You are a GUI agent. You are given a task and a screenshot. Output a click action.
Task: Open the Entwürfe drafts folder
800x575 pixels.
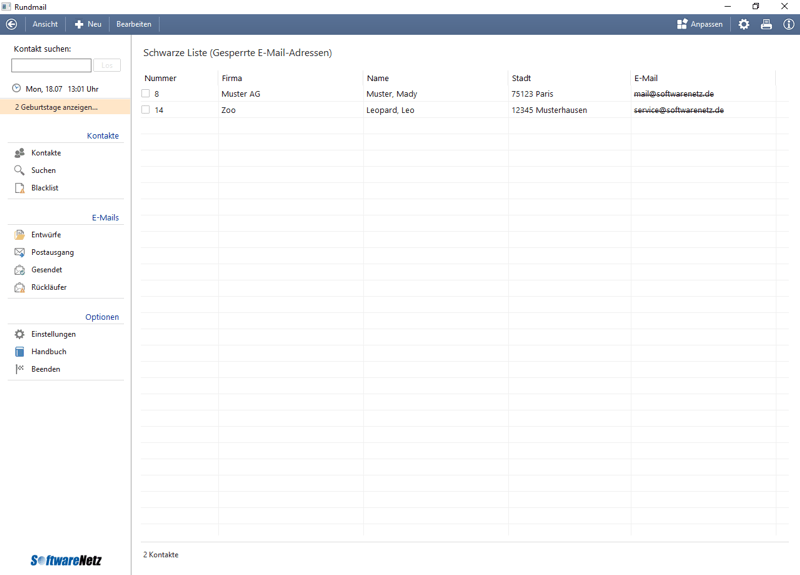[45, 235]
